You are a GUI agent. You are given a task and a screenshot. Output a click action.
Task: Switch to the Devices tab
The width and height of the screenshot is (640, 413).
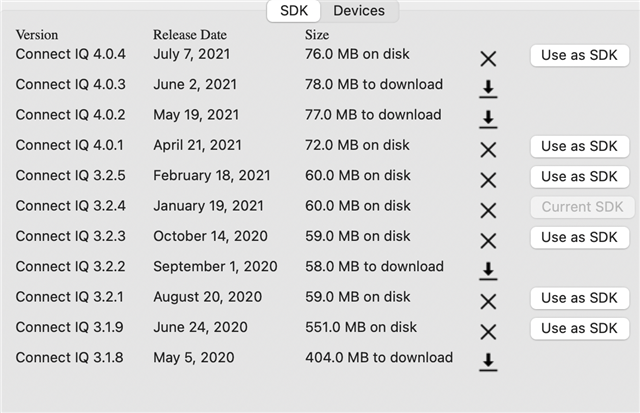(359, 11)
